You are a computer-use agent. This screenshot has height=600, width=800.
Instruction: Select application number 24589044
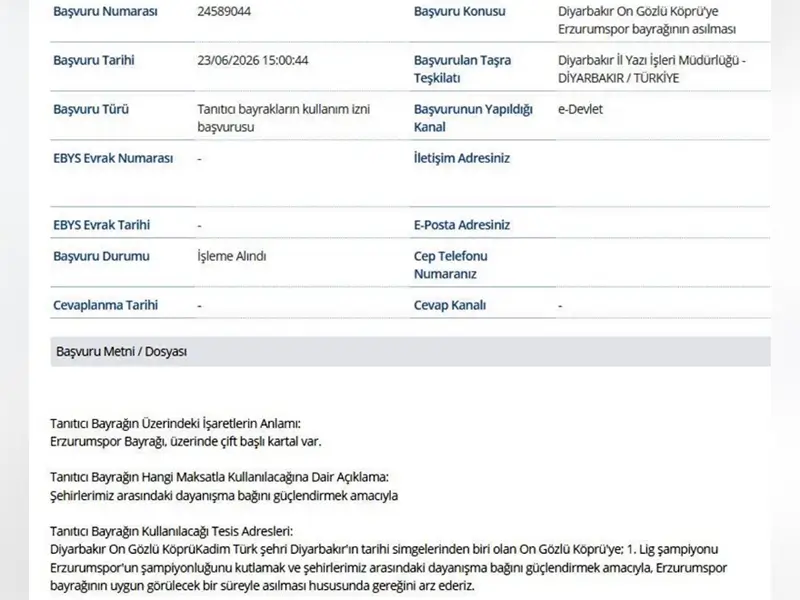(x=224, y=11)
